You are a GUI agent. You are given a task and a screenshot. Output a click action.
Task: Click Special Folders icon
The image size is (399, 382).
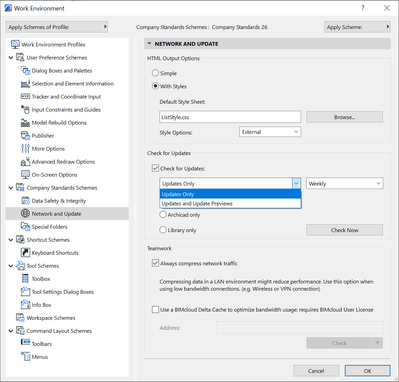(x=25, y=226)
